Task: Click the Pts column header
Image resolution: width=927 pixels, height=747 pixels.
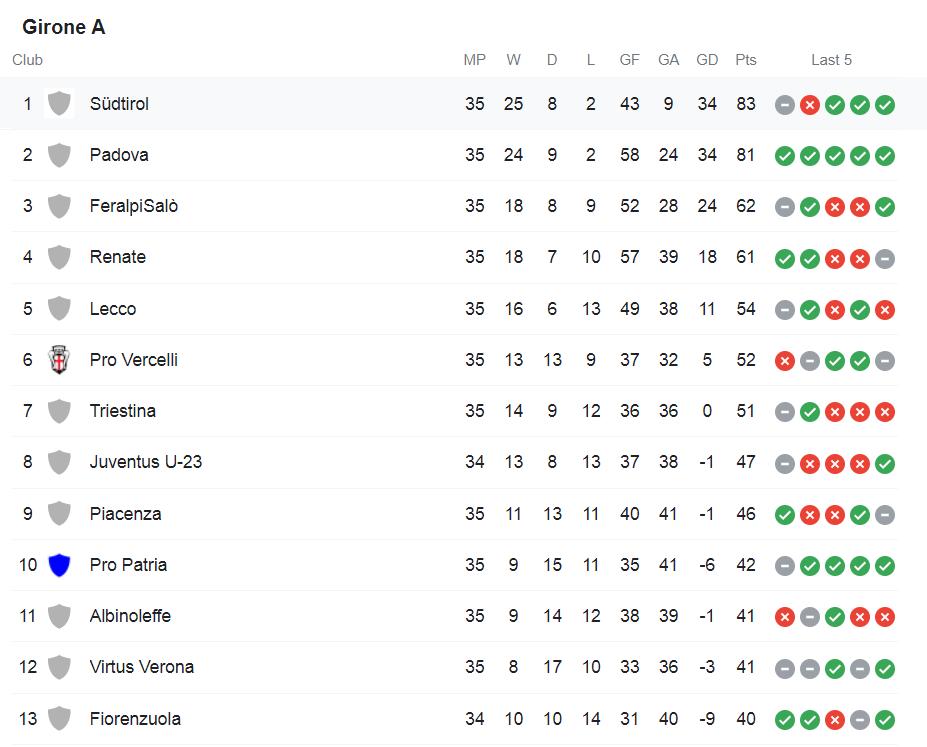Action: (746, 60)
